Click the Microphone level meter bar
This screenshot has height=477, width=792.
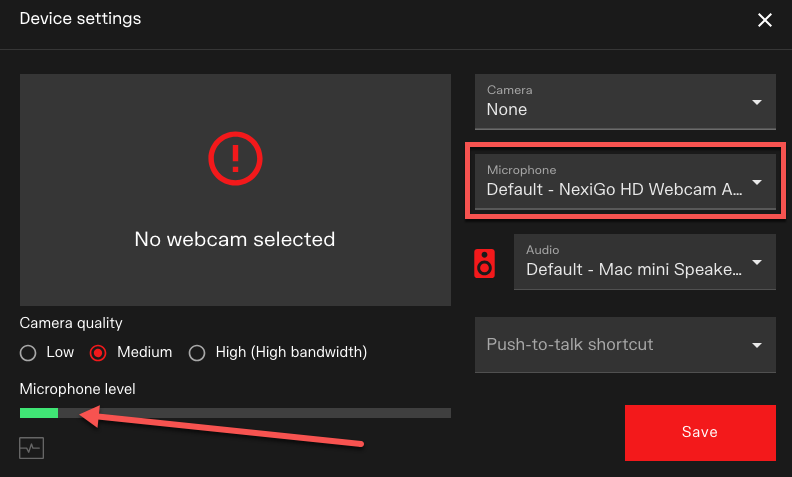click(235, 413)
